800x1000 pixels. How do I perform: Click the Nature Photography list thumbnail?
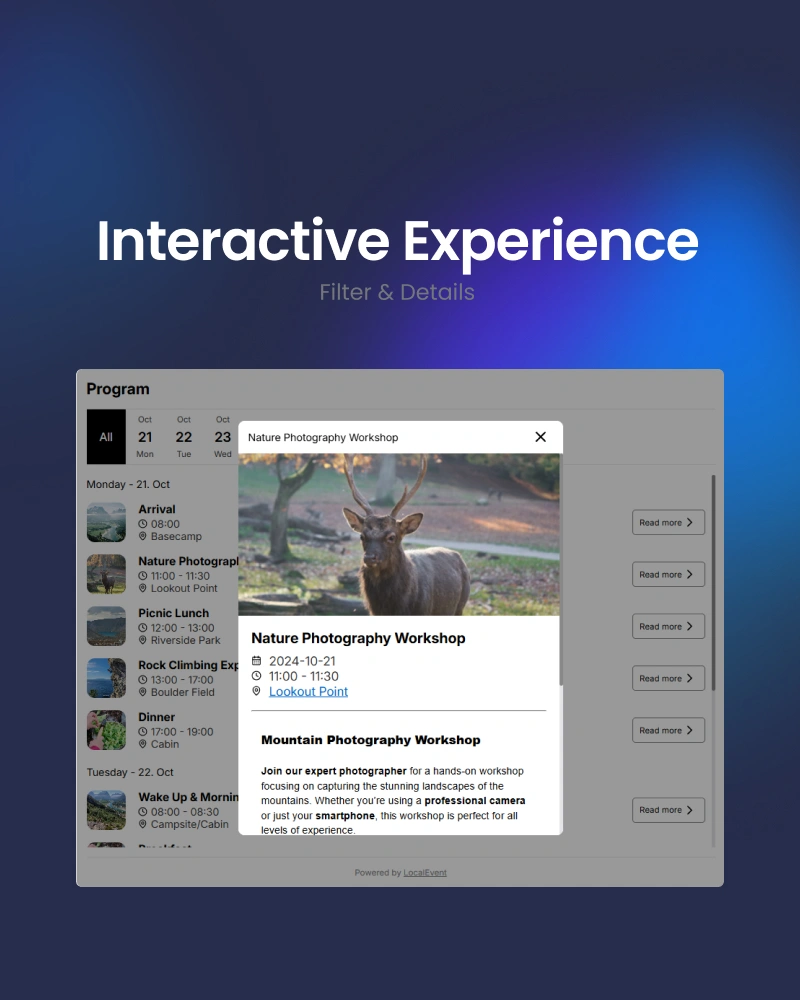click(x=107, y=574)
